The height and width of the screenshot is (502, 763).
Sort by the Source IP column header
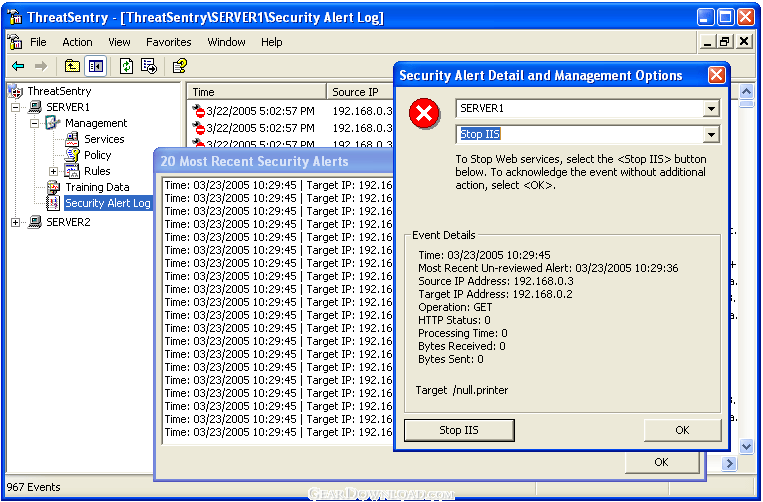[x=360, y=92]
